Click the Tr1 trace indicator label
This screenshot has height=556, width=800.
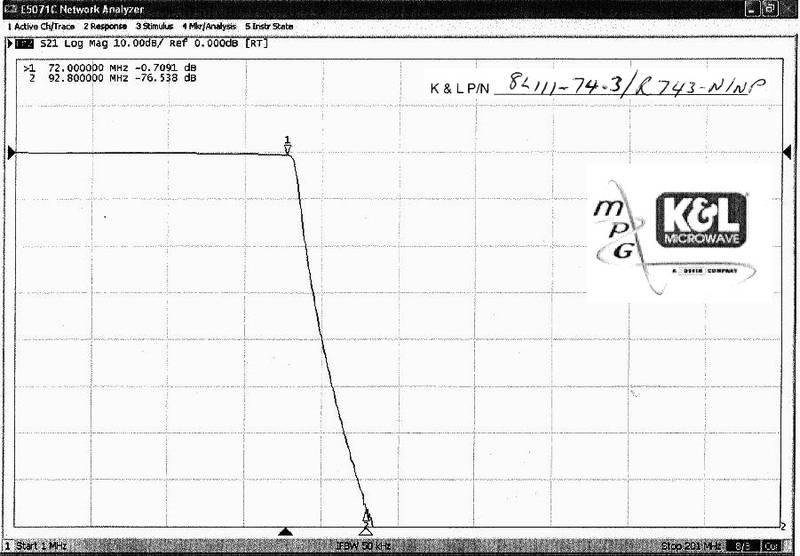tap(22, 44)
